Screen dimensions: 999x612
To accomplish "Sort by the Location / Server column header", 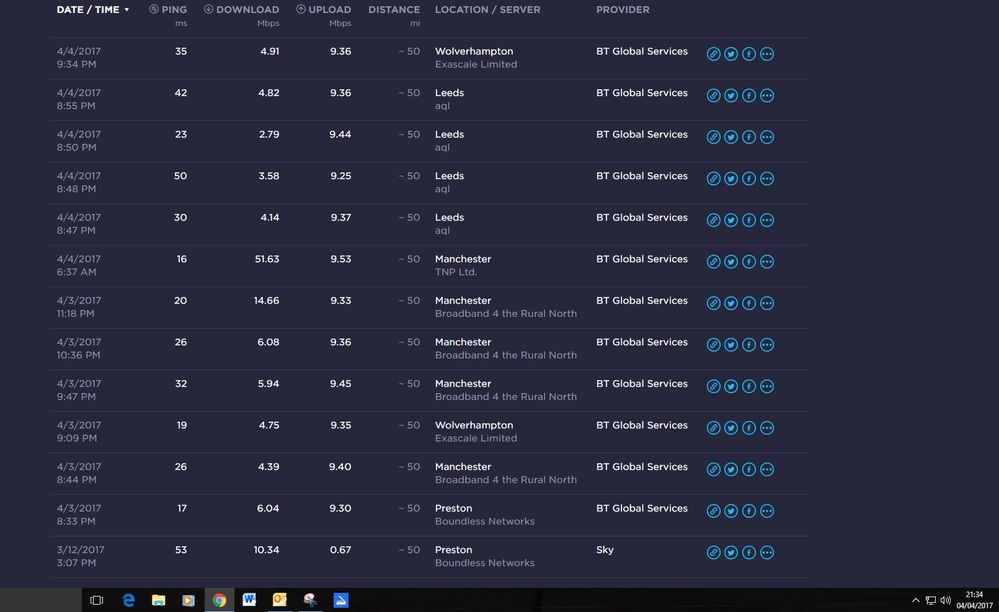I will click(x=487, y=10).
